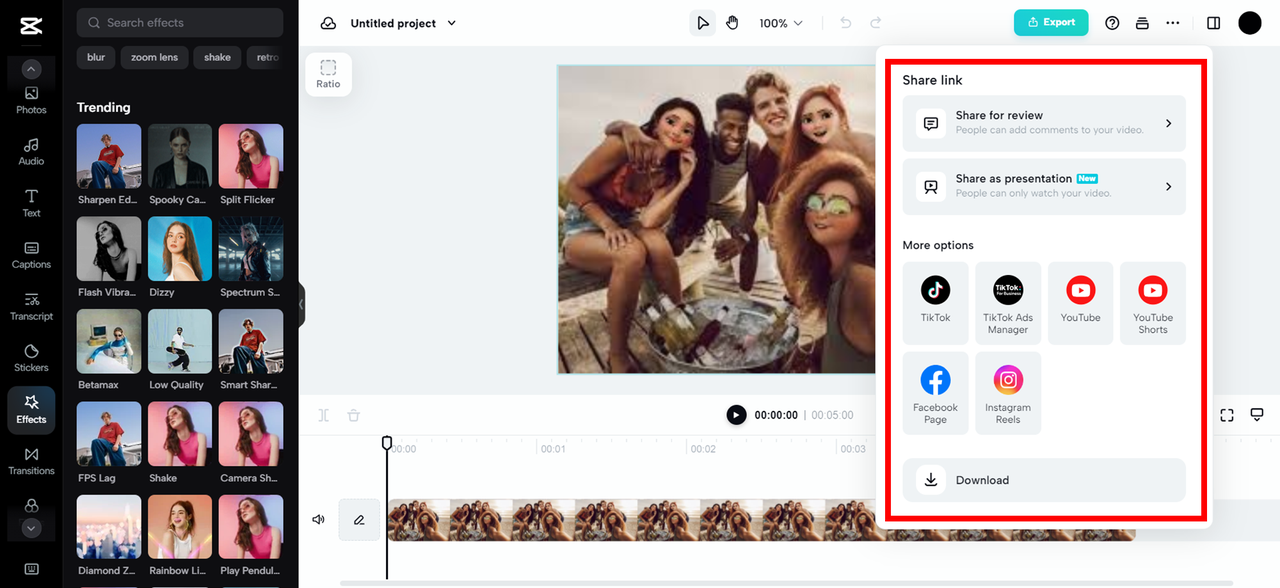Toggle the panel layout icon
Screen dimensions: 1280x588
click(1213, 23)
